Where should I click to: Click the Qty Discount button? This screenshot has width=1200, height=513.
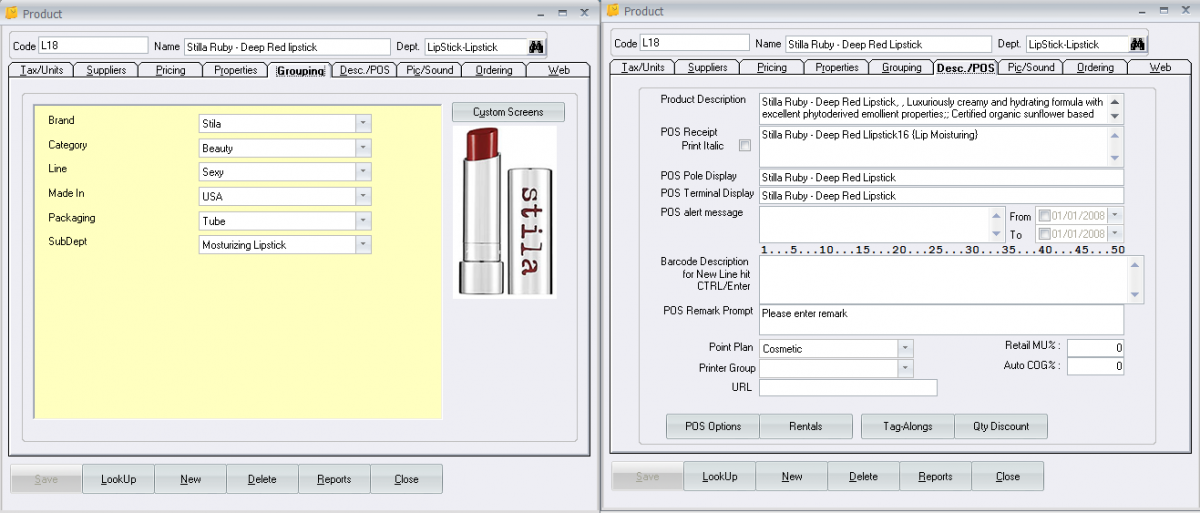pos(1001,426)
